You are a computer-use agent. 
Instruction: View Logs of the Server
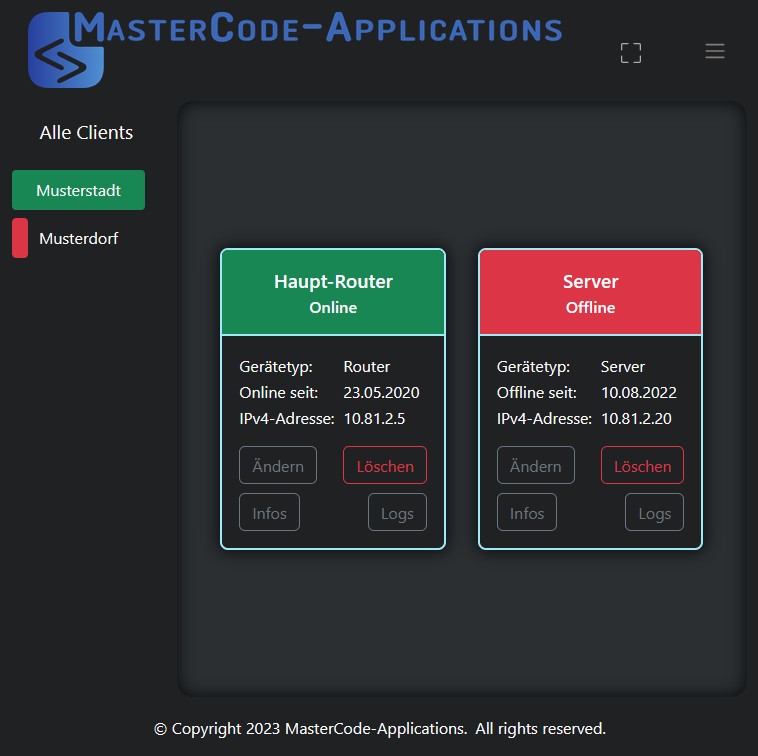click(654, 513)
